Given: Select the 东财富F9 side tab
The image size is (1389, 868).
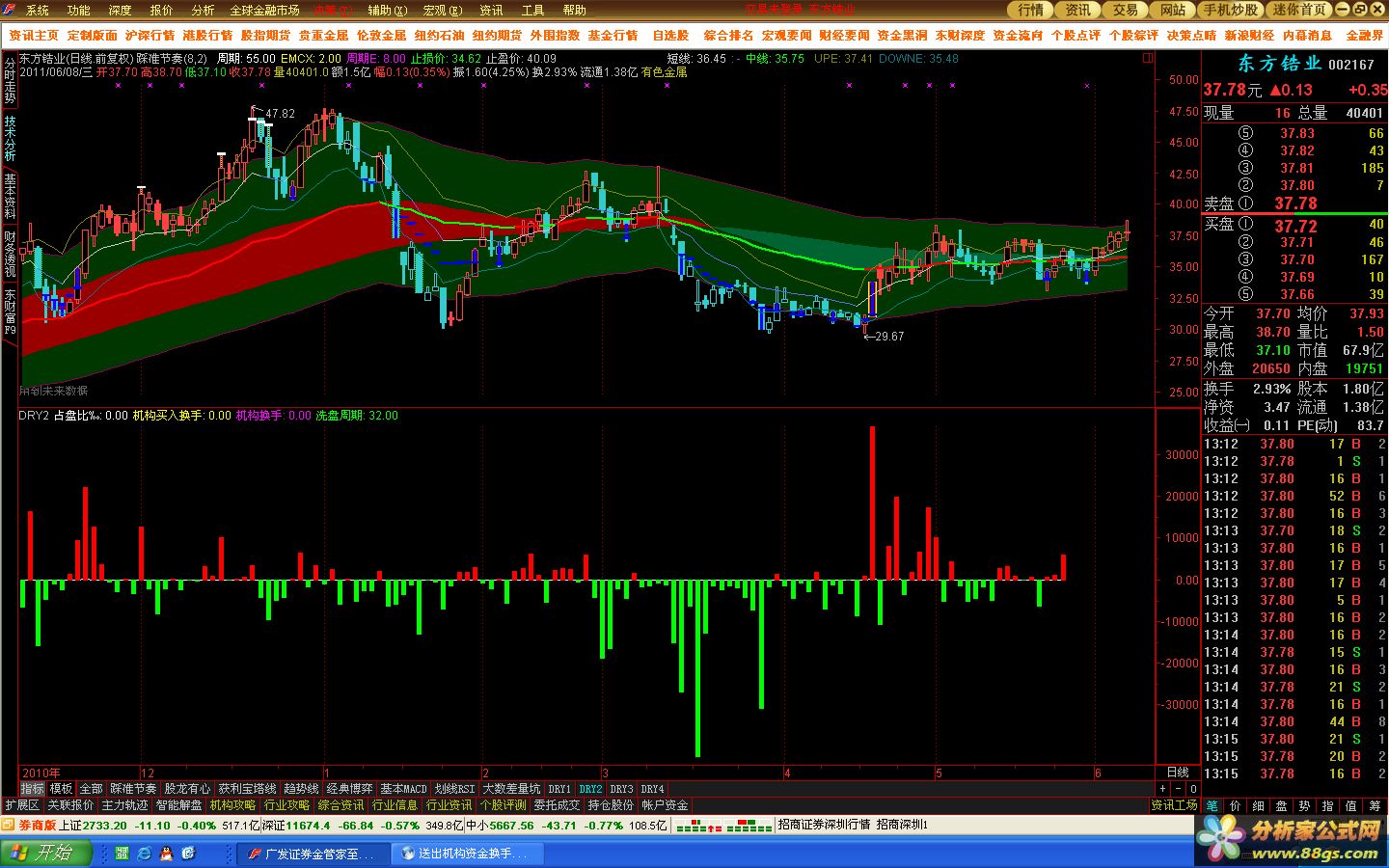Looking at the screenshot, I should click(10, 311).
